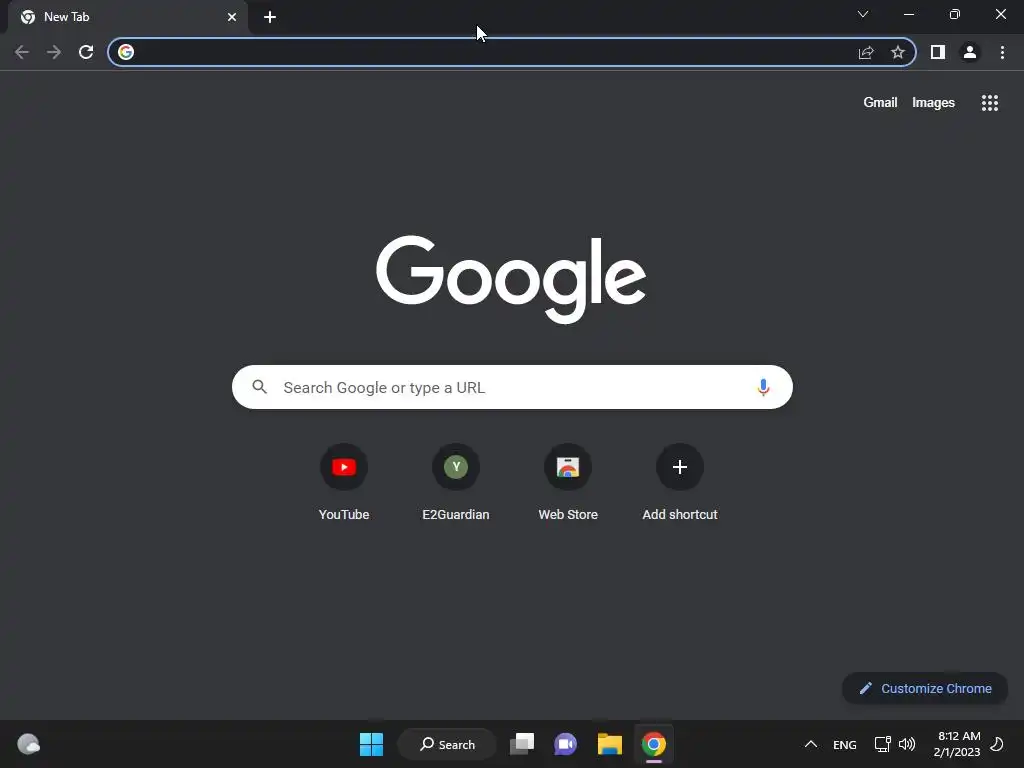1024x768 pixels.
Task: Expand hidden system tray icons
Action: click(x=810, y=744)
